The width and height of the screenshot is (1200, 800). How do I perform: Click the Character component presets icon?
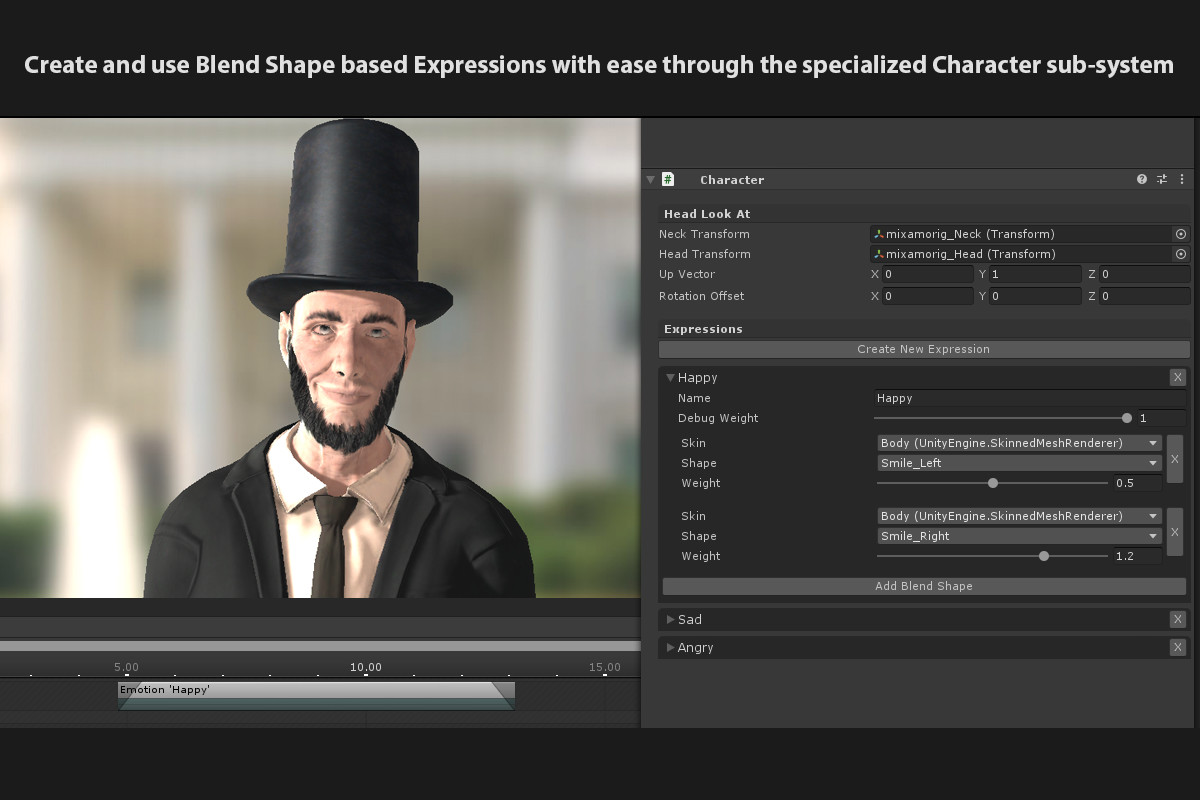[1162, 180]
